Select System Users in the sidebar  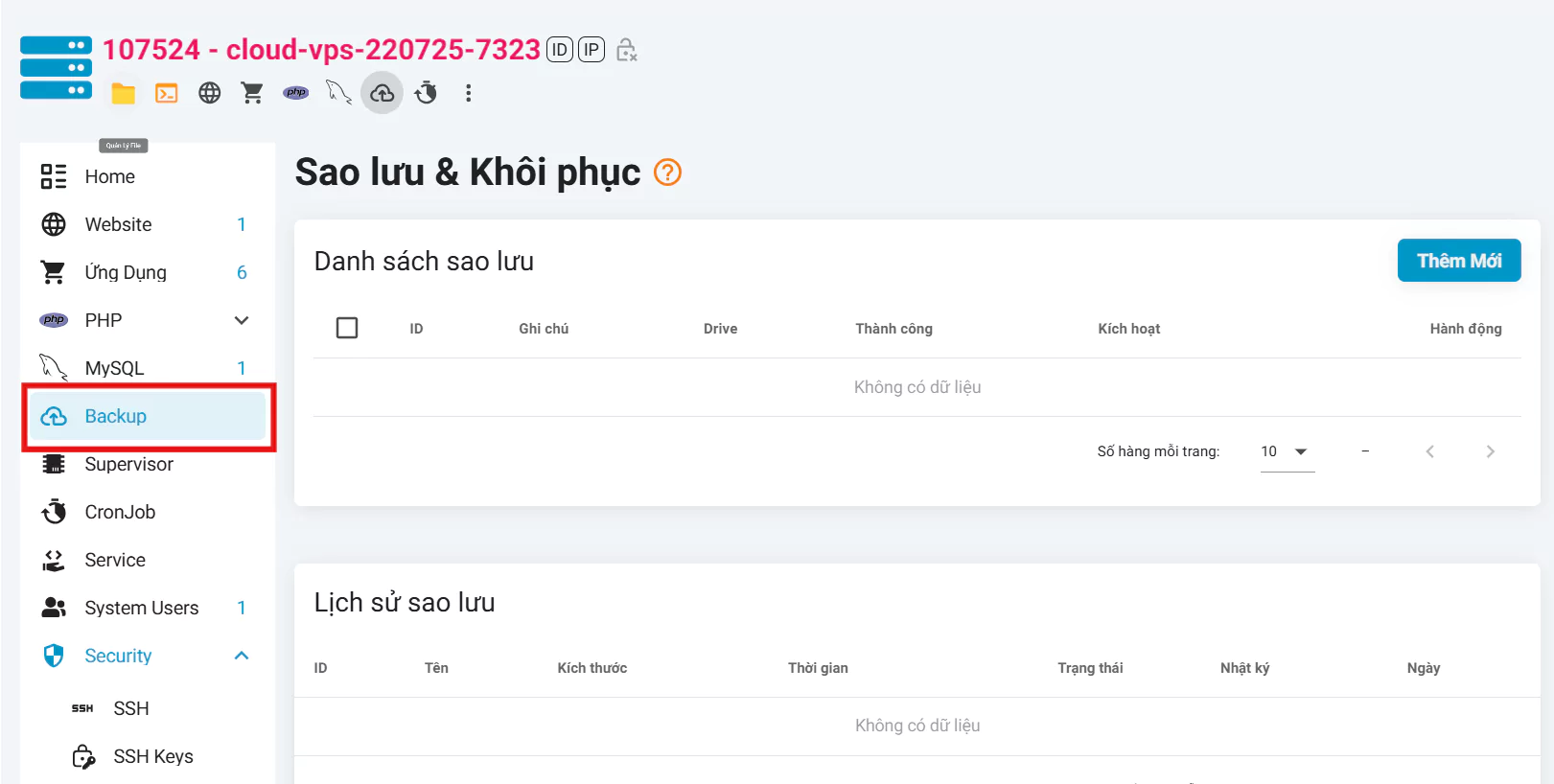point(141,608)
